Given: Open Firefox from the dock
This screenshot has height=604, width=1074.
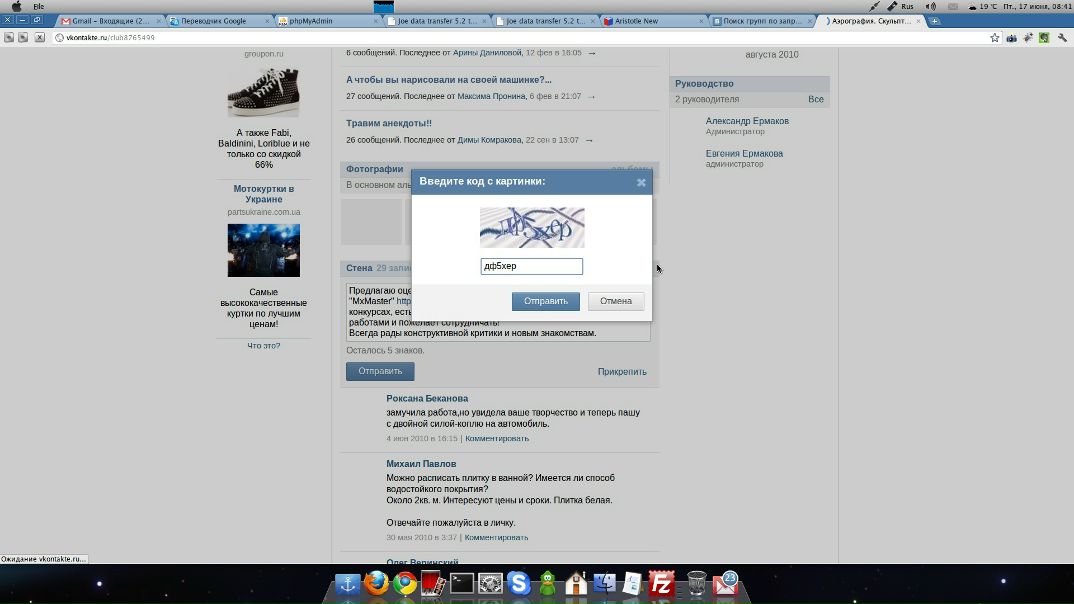Looking at the screenshot, I should click(x=376, y=584).
